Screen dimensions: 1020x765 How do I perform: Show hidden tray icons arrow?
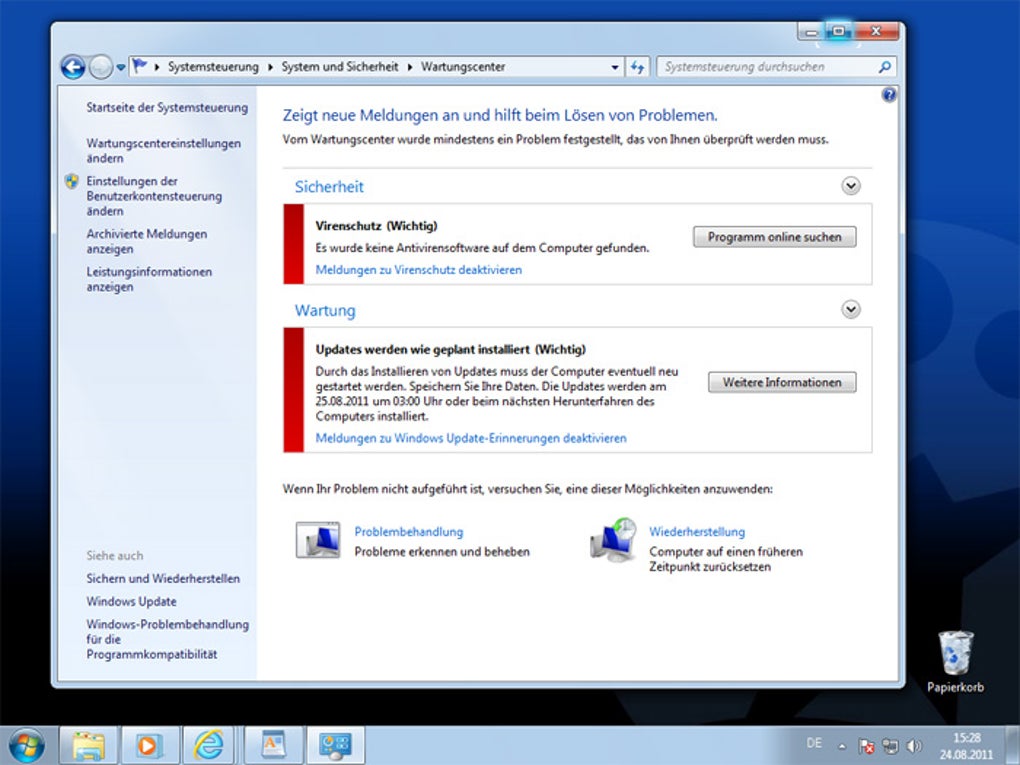click(x=842, y=747)
